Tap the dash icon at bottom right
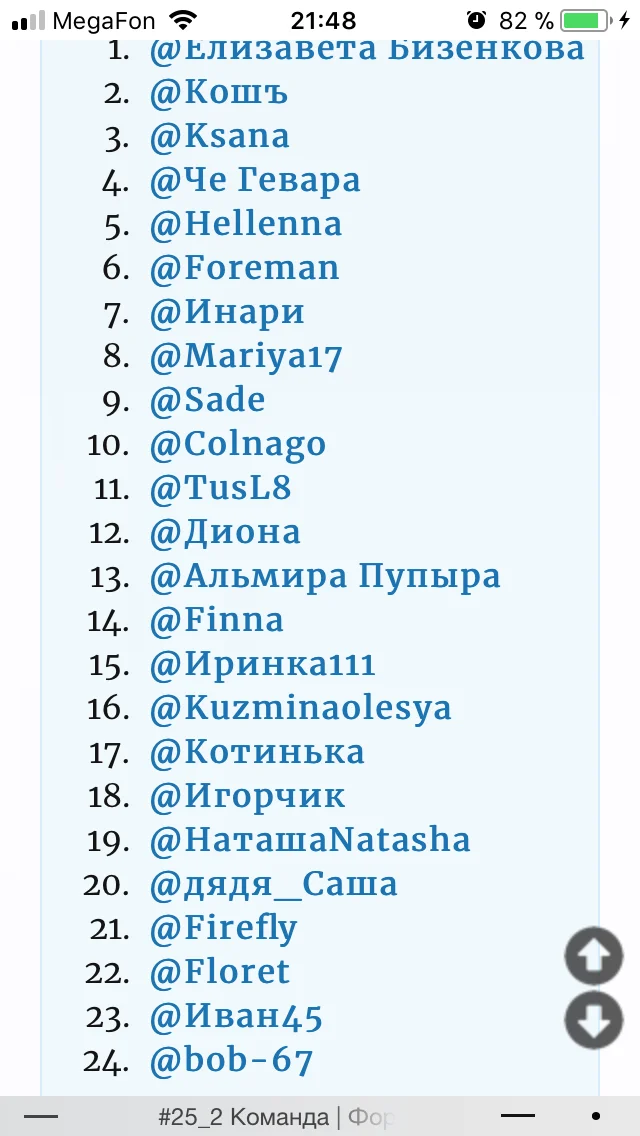 (x=518, y=1115)
